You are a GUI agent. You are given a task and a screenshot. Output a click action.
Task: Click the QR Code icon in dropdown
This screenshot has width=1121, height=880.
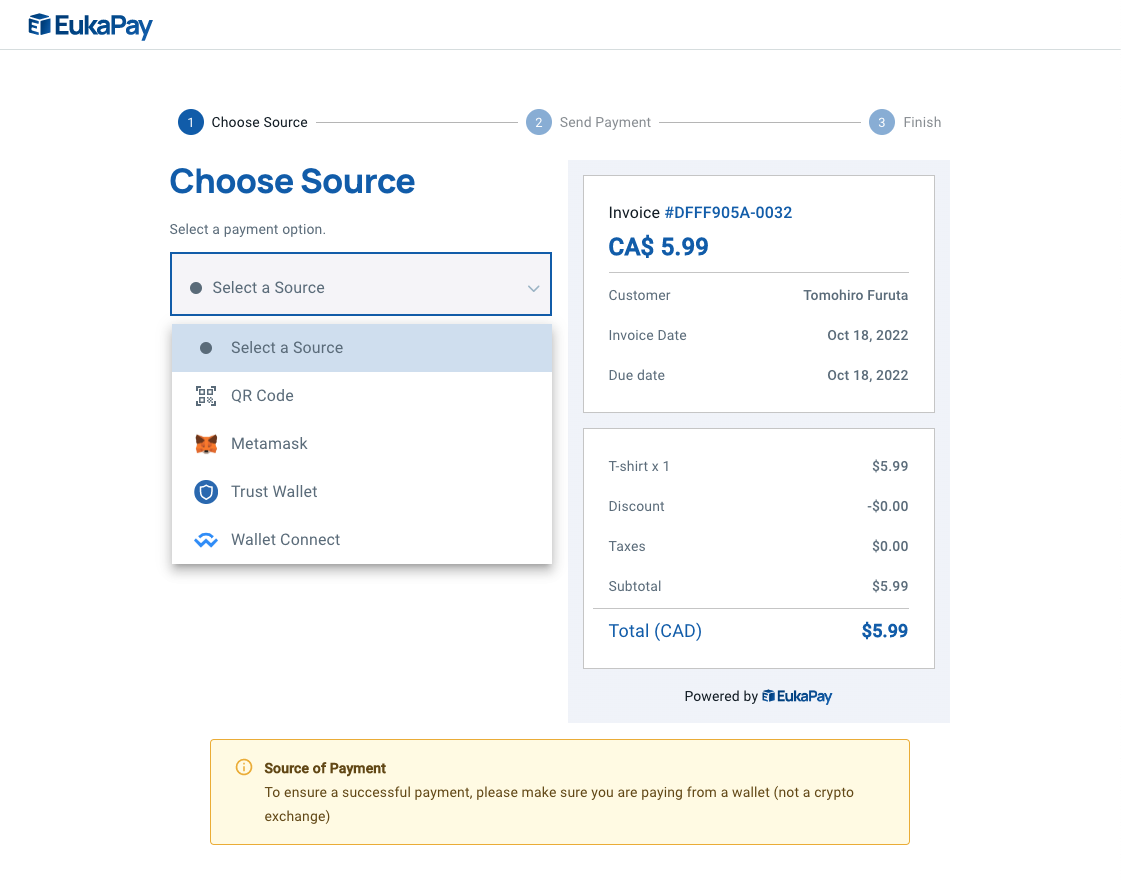tap(206, 396)
